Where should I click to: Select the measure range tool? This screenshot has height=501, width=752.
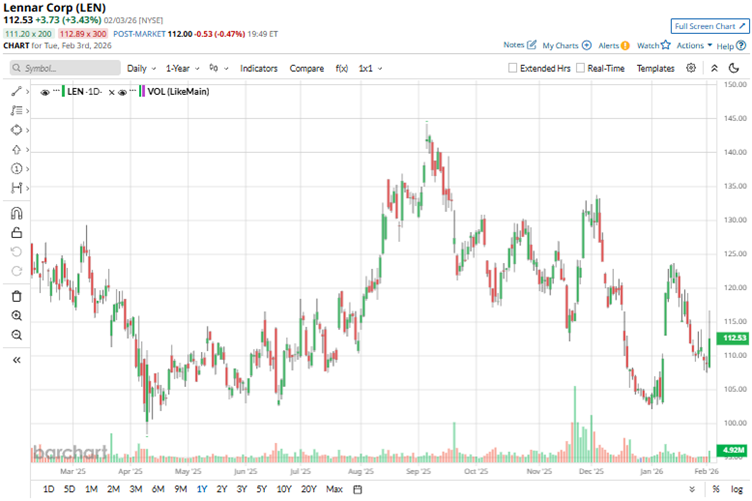click(16, 188)
